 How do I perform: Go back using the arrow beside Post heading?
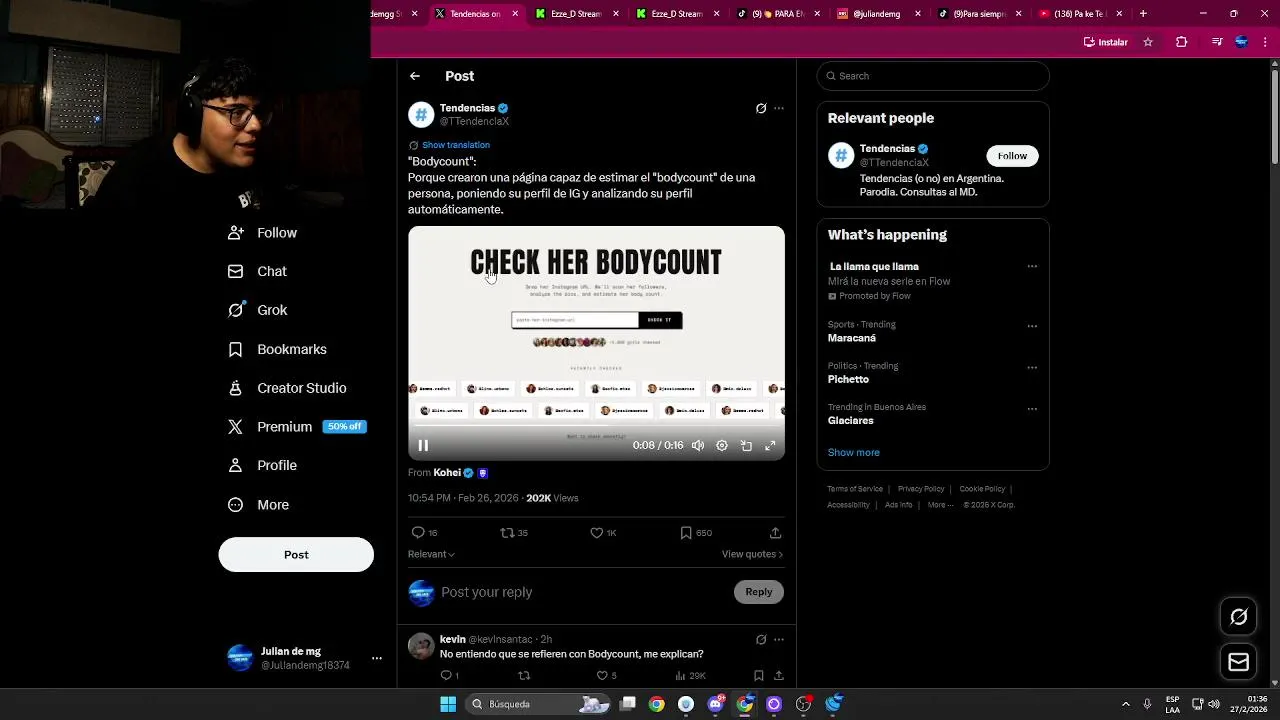(415, 76)
